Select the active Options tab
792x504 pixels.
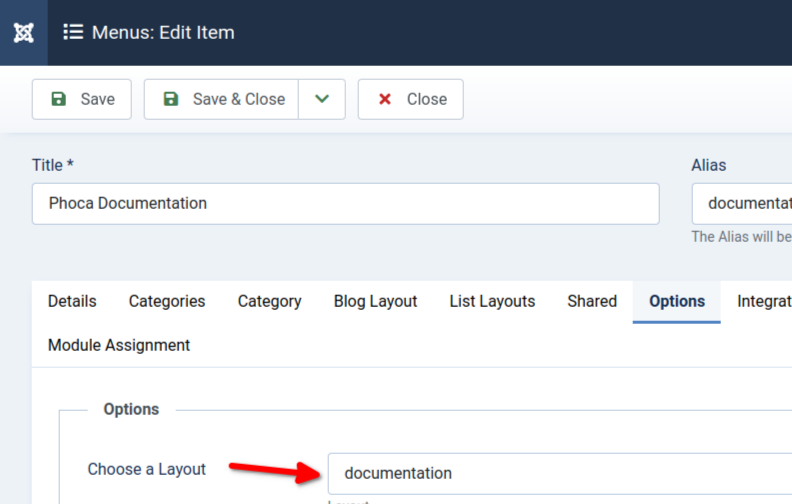point(677,301)
